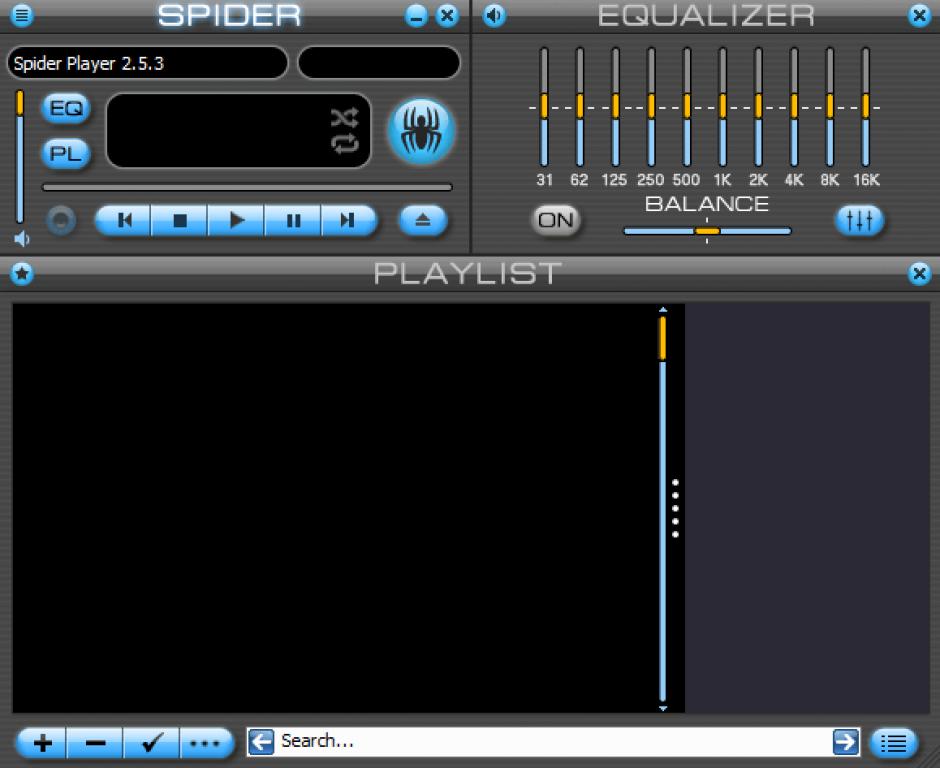
Task: Toggle the equalizer with the EQ button
Action: 66,109
